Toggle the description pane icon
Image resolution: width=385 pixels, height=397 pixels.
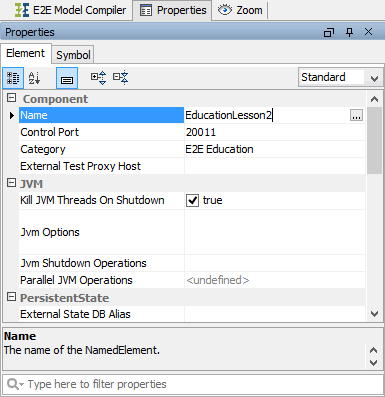click(67, 78)
